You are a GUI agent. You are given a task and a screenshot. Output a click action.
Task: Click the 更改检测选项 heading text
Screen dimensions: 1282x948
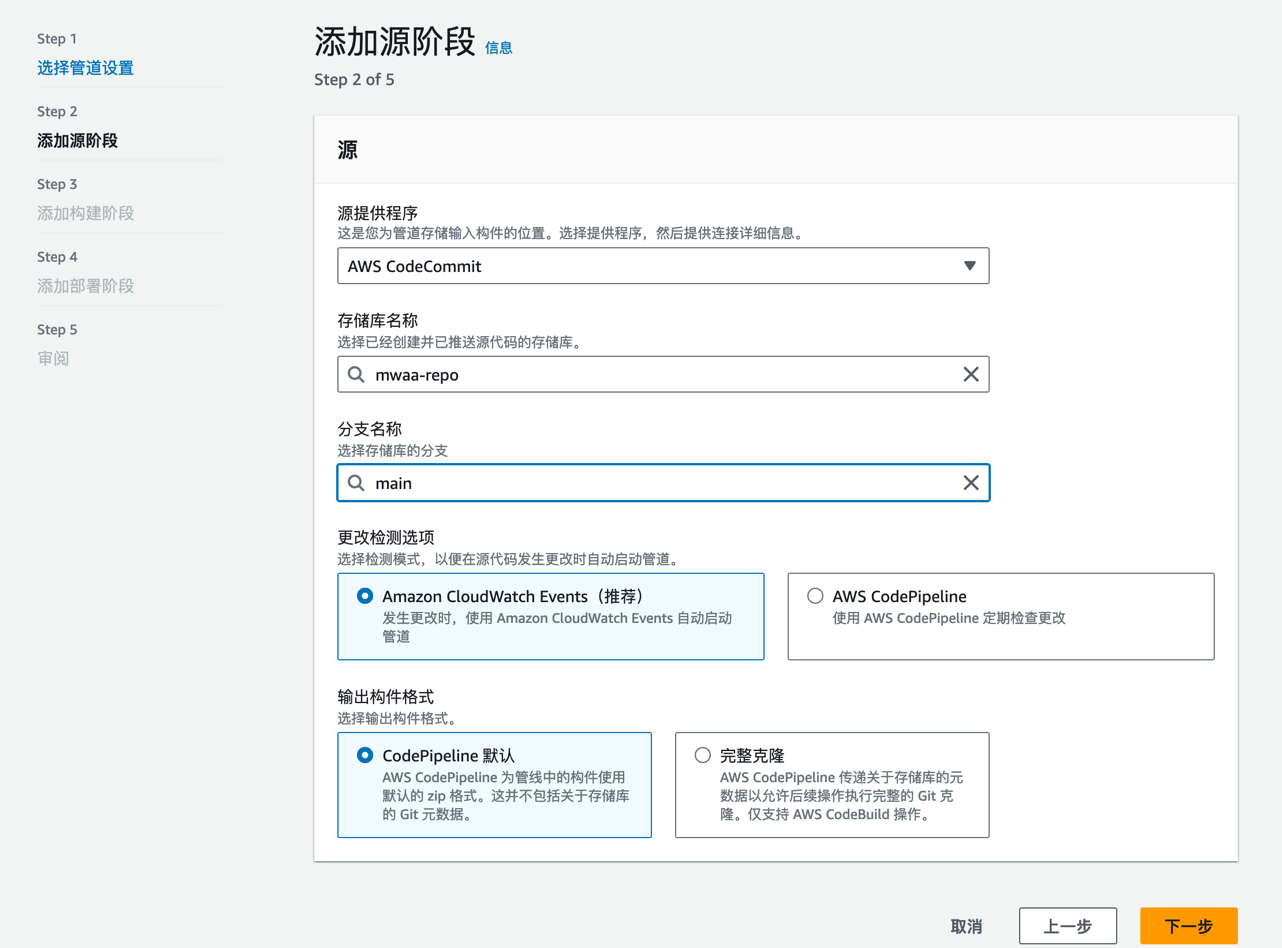coord(386,537)
